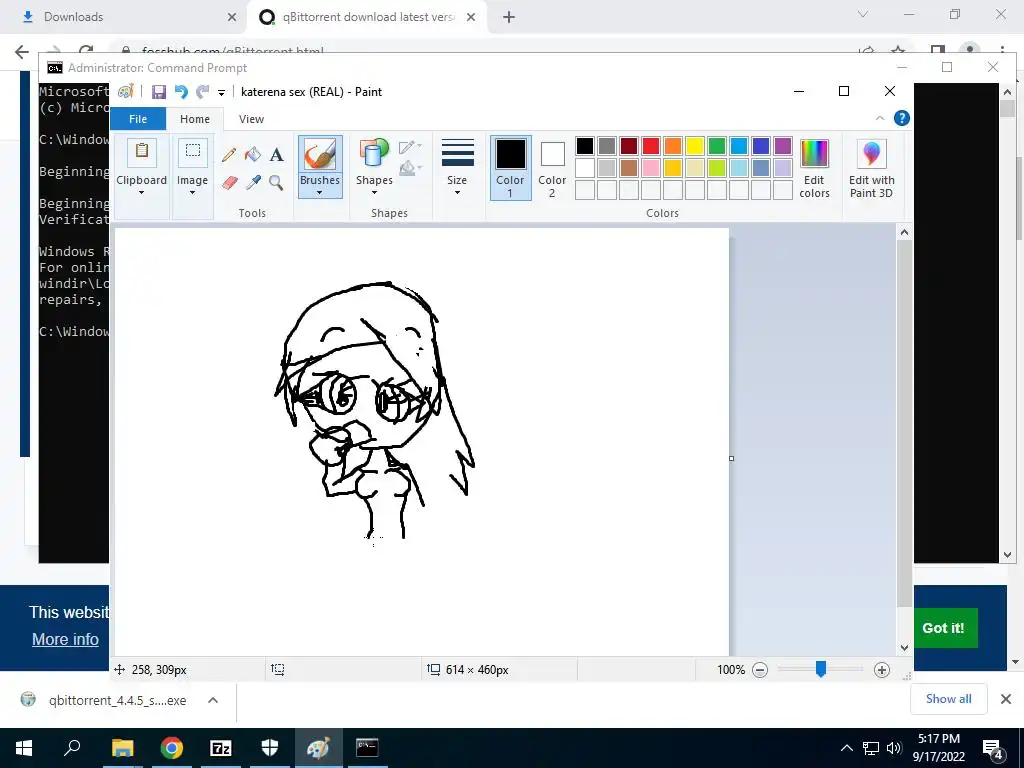Go back in the browser

pyautogui.click(x=22, y=52)
